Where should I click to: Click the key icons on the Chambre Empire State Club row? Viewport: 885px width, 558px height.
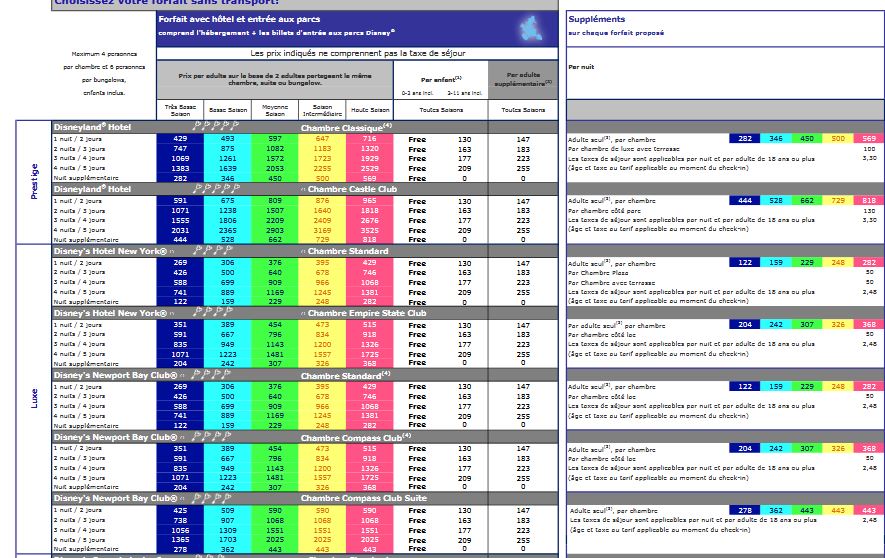(x=212, y=312)
